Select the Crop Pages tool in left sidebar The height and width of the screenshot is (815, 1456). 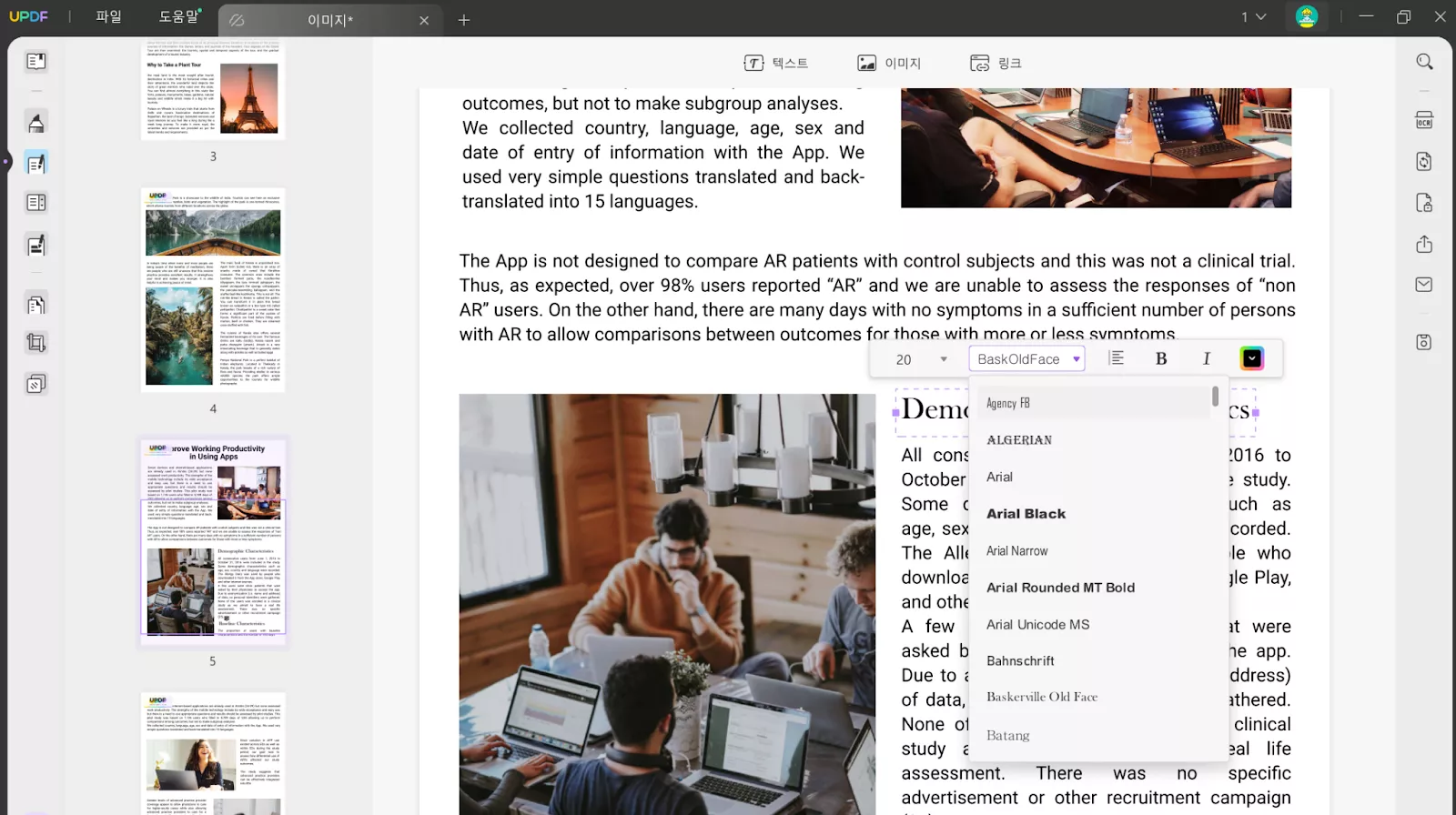click(36, 343)
